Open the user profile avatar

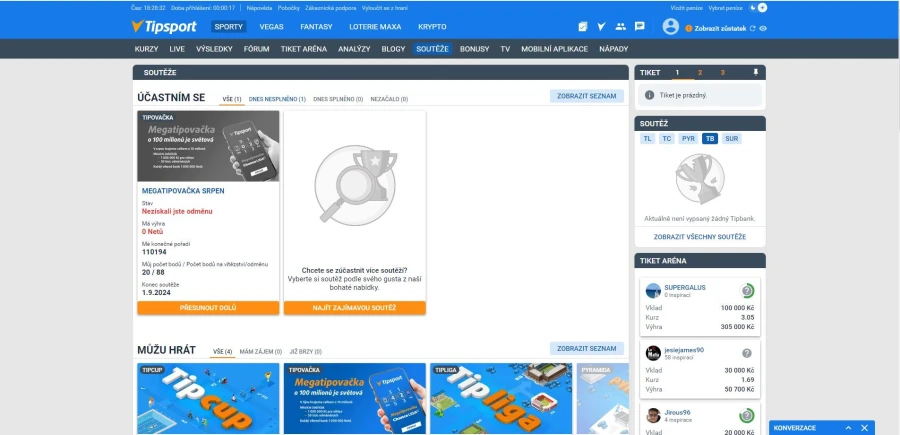click(x=670, y=26)
